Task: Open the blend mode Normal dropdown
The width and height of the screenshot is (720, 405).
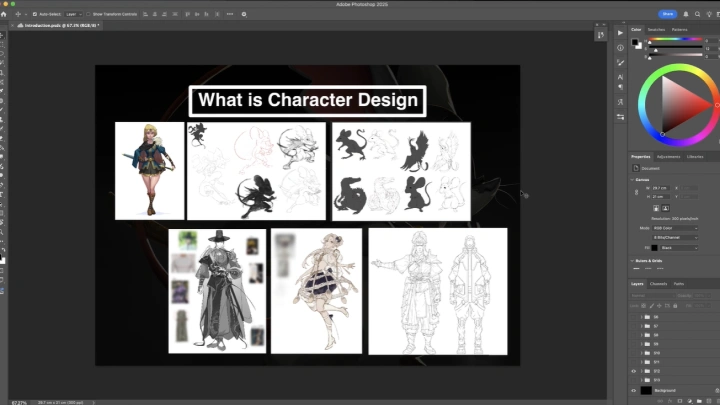Action: [x=652, y=296]
